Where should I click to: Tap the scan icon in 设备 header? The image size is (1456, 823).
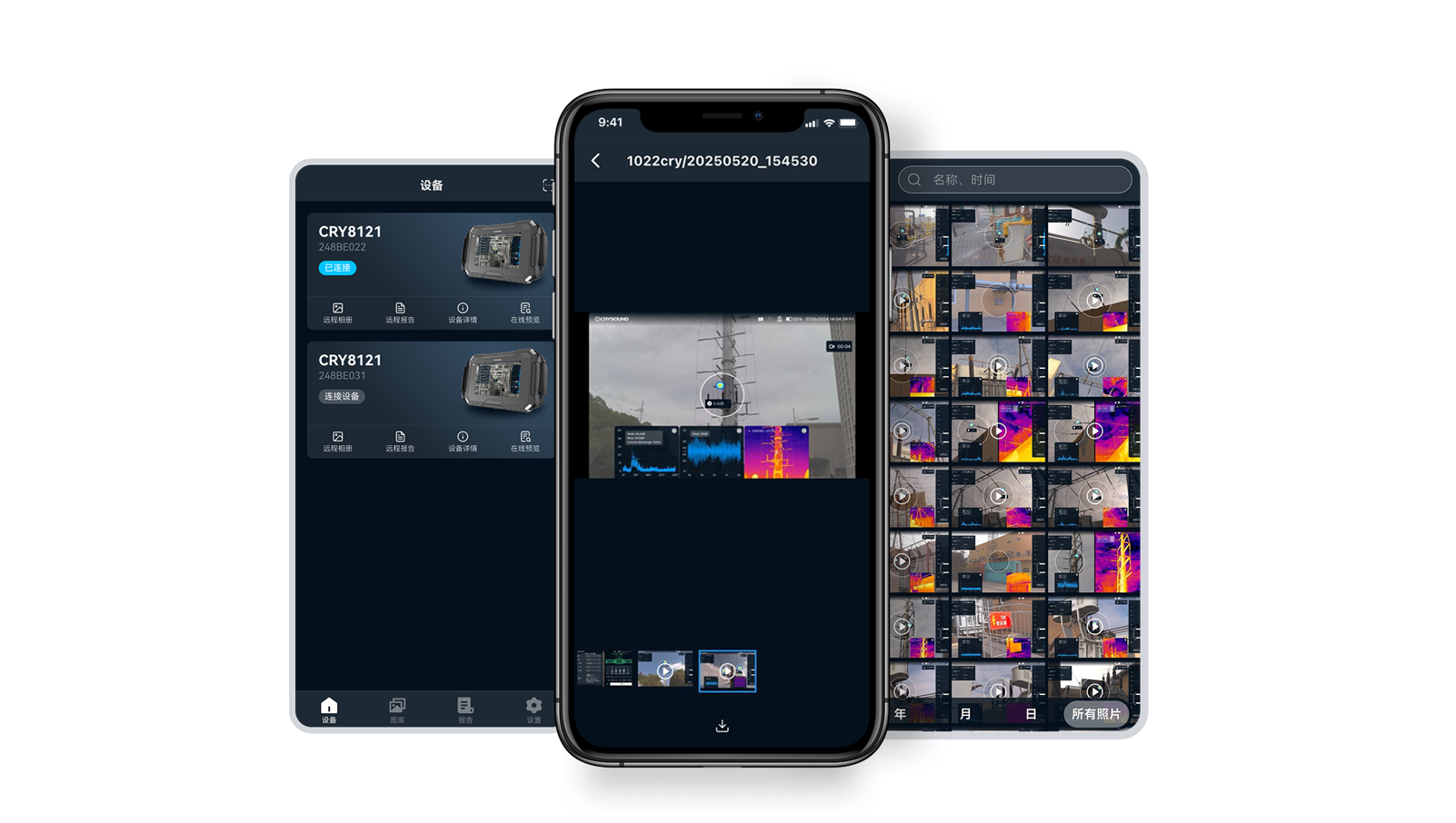coord(547,185)
